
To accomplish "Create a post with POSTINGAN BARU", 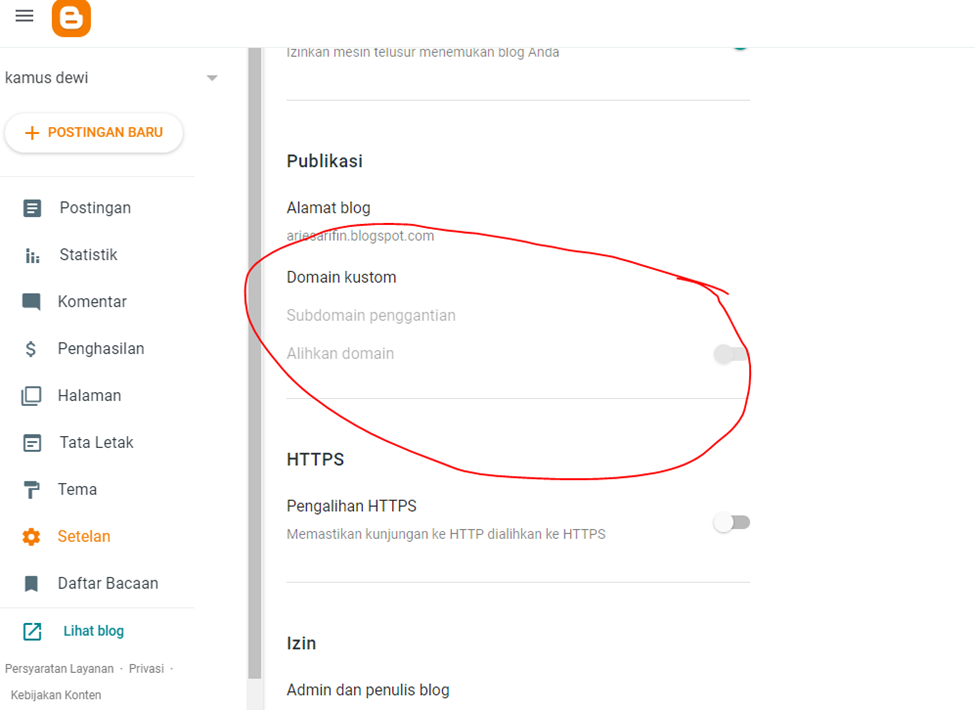I will tap(94, 132).
